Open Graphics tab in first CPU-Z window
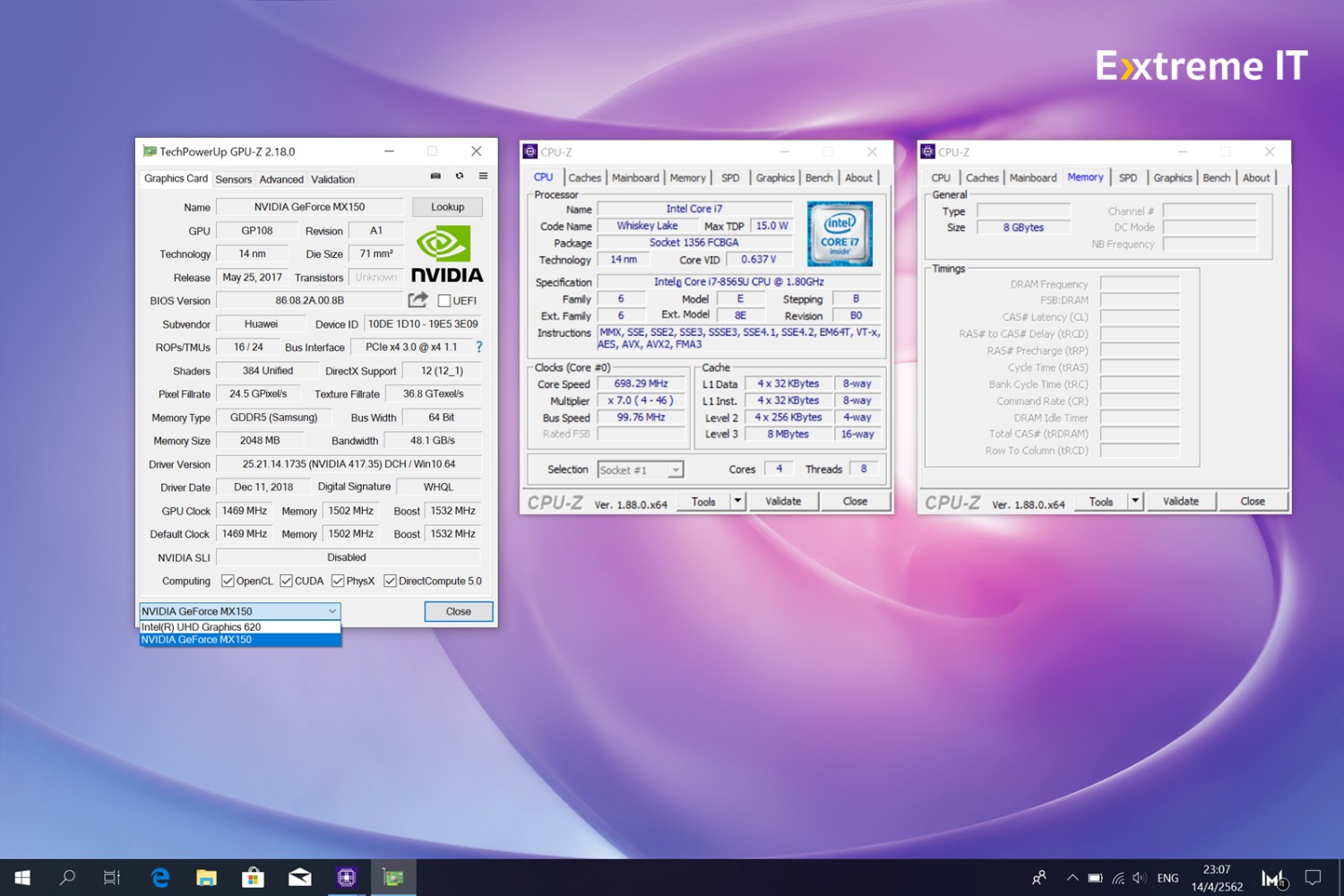 tap(775, 177)
